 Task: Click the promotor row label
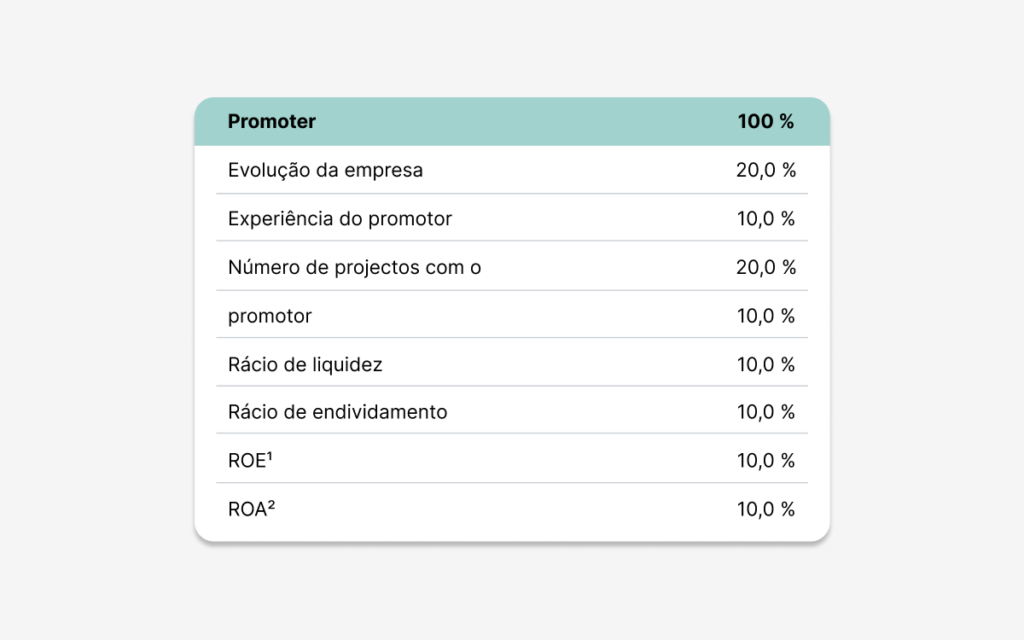click(270, 316)
